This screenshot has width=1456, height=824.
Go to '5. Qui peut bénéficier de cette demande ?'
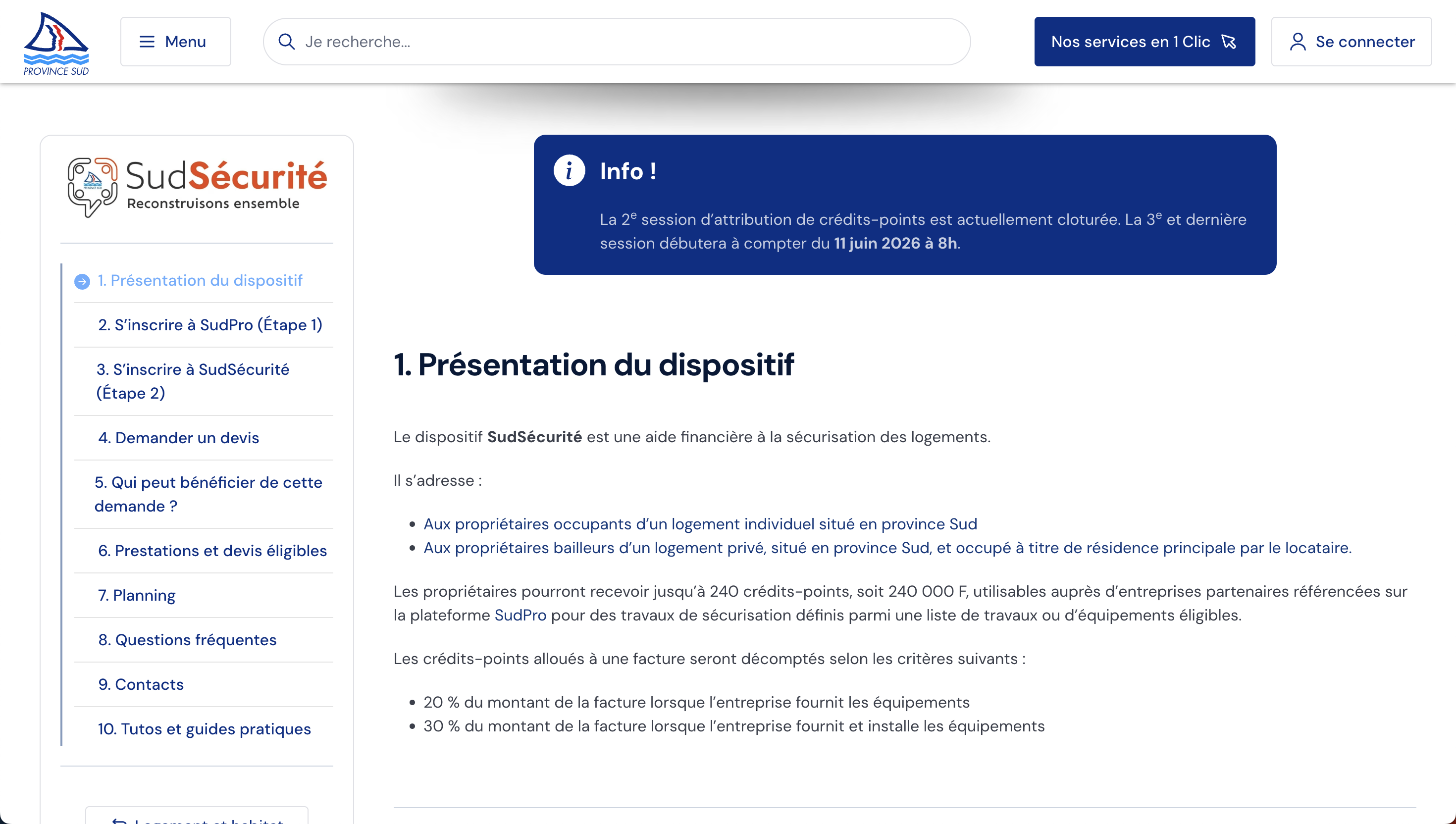[208, 494]
